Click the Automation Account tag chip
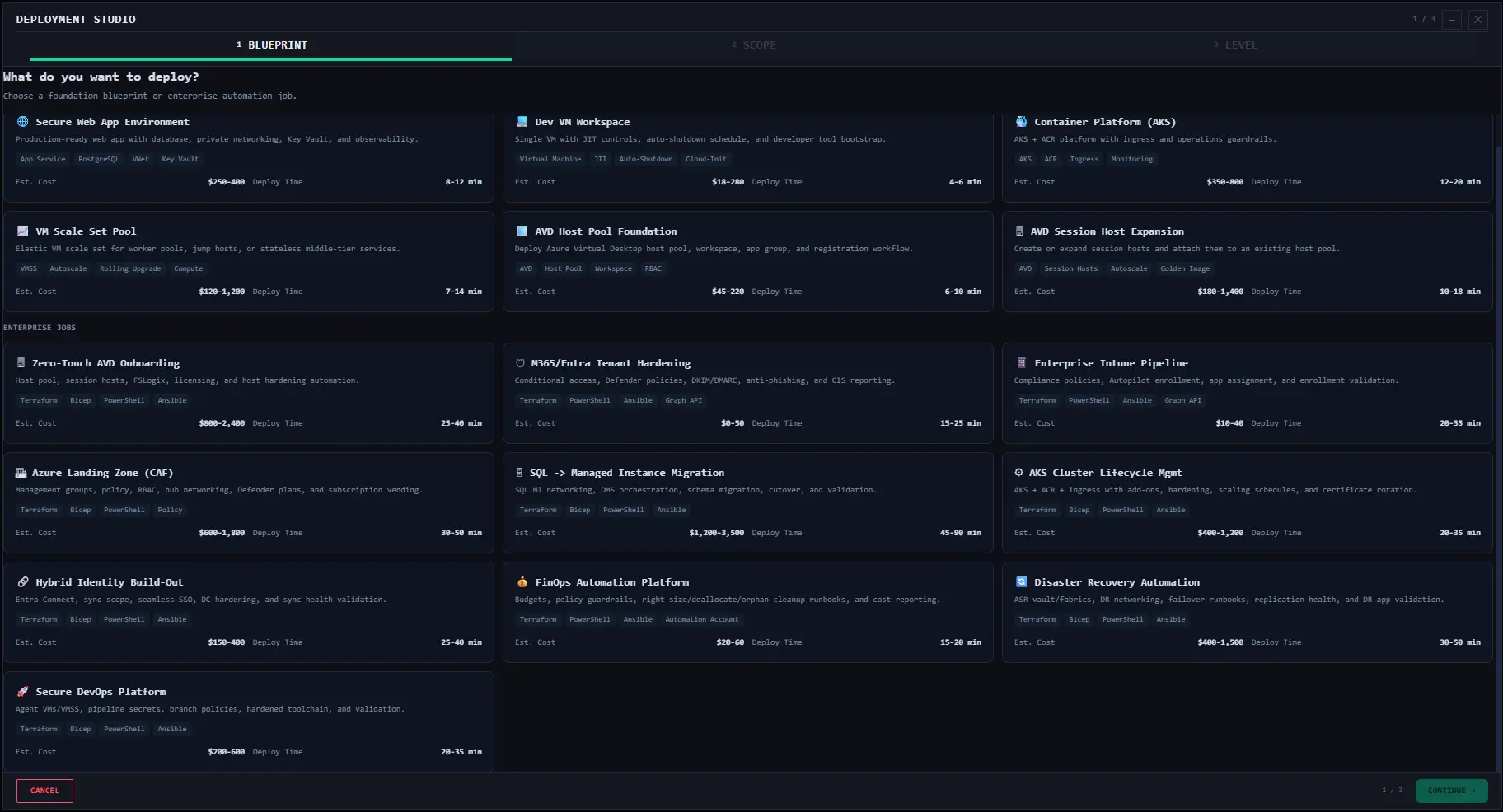The width and height of the screenshot is (1503, 812). click(x=702, y=619)
